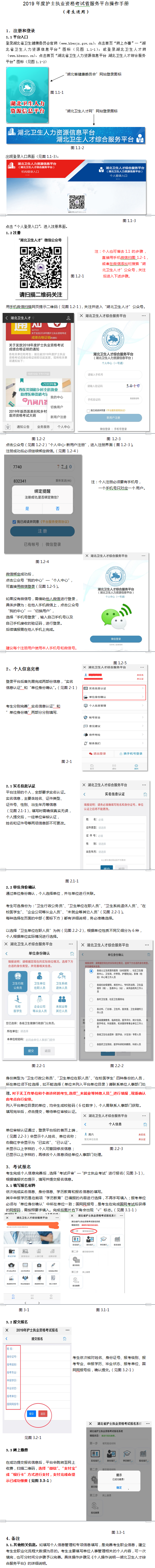Tap the home icon on 实名信息认证 page
155x1568 pixels.
click(x=145, y=794)
